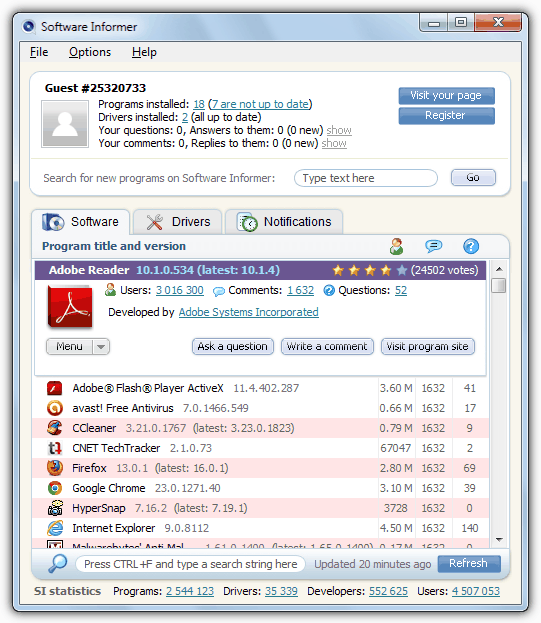Open the 52 questions link
Screen dimensions: 541x623
click(x=401, y=290)
